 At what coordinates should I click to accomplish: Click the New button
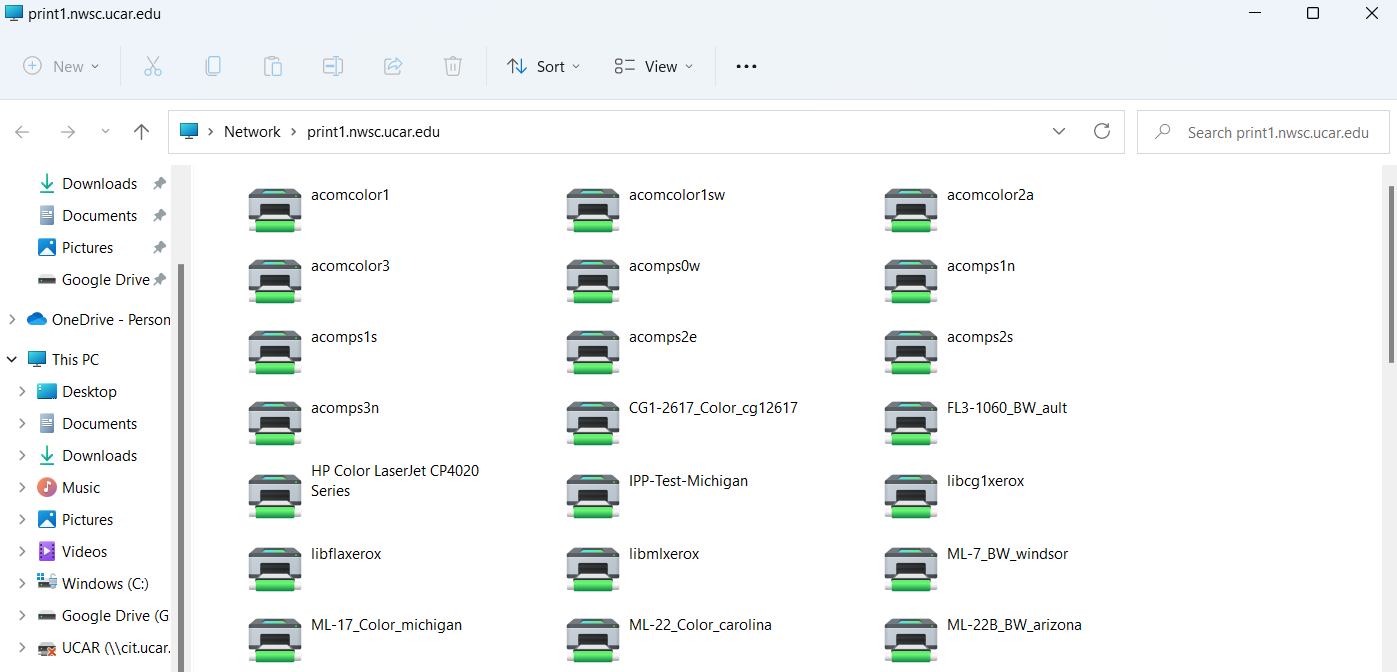pos(61,66)
